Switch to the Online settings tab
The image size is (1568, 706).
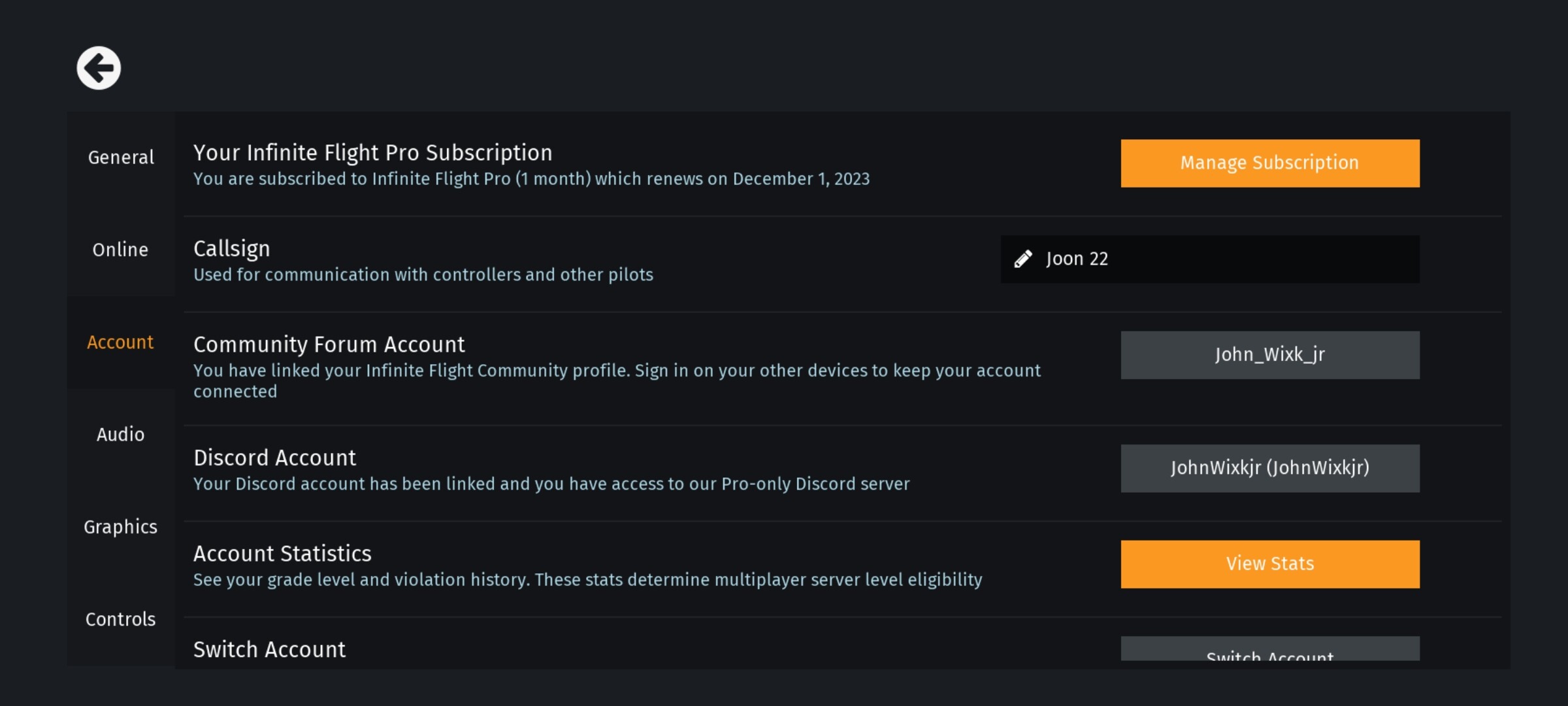pos(120,250)
